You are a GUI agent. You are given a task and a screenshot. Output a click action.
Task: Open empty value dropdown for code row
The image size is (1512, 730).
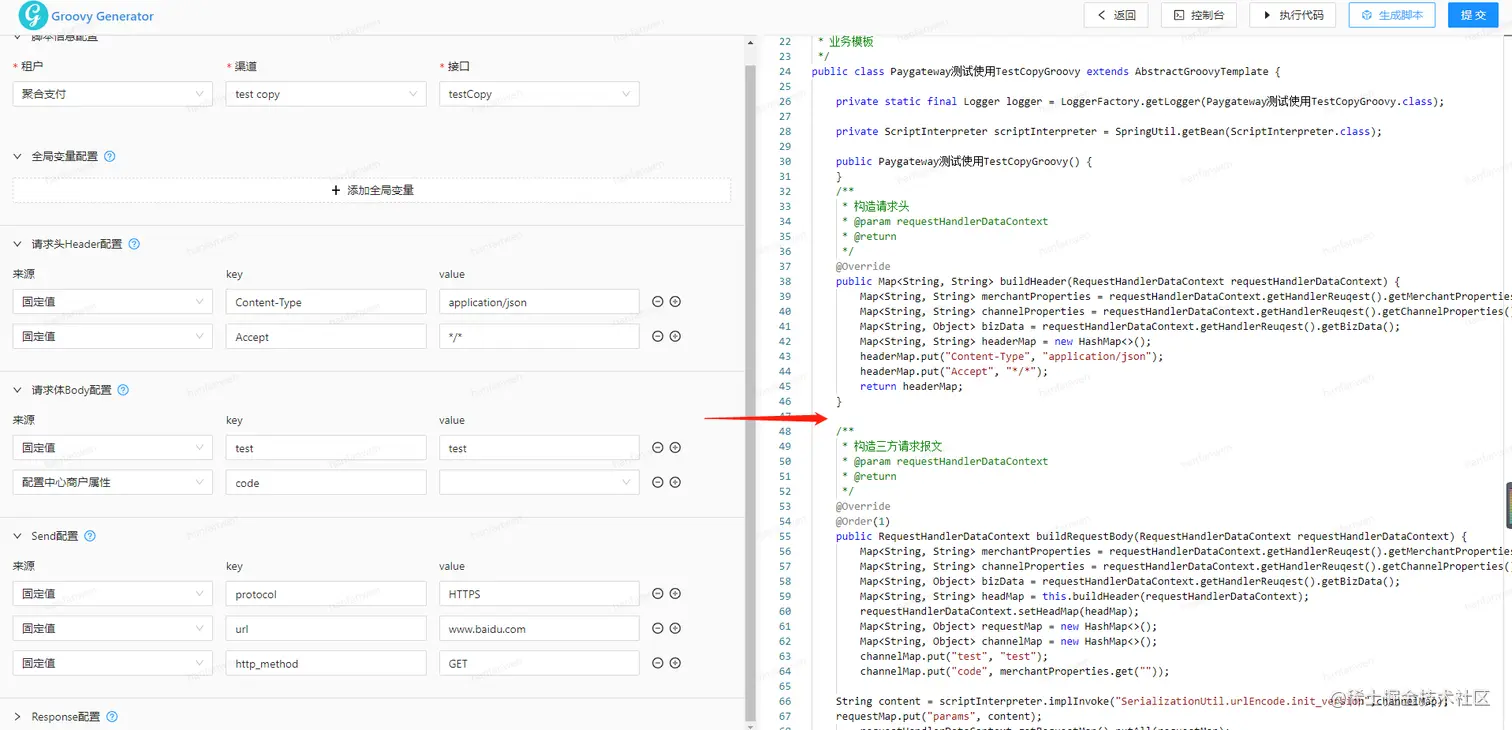click(x=539, y=482)
